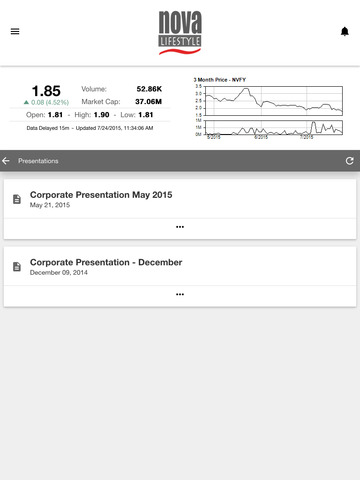This screenshot has height=480, width=360.
Task: Tap the 1.85 stock price
Action: [x=46, y=91]
